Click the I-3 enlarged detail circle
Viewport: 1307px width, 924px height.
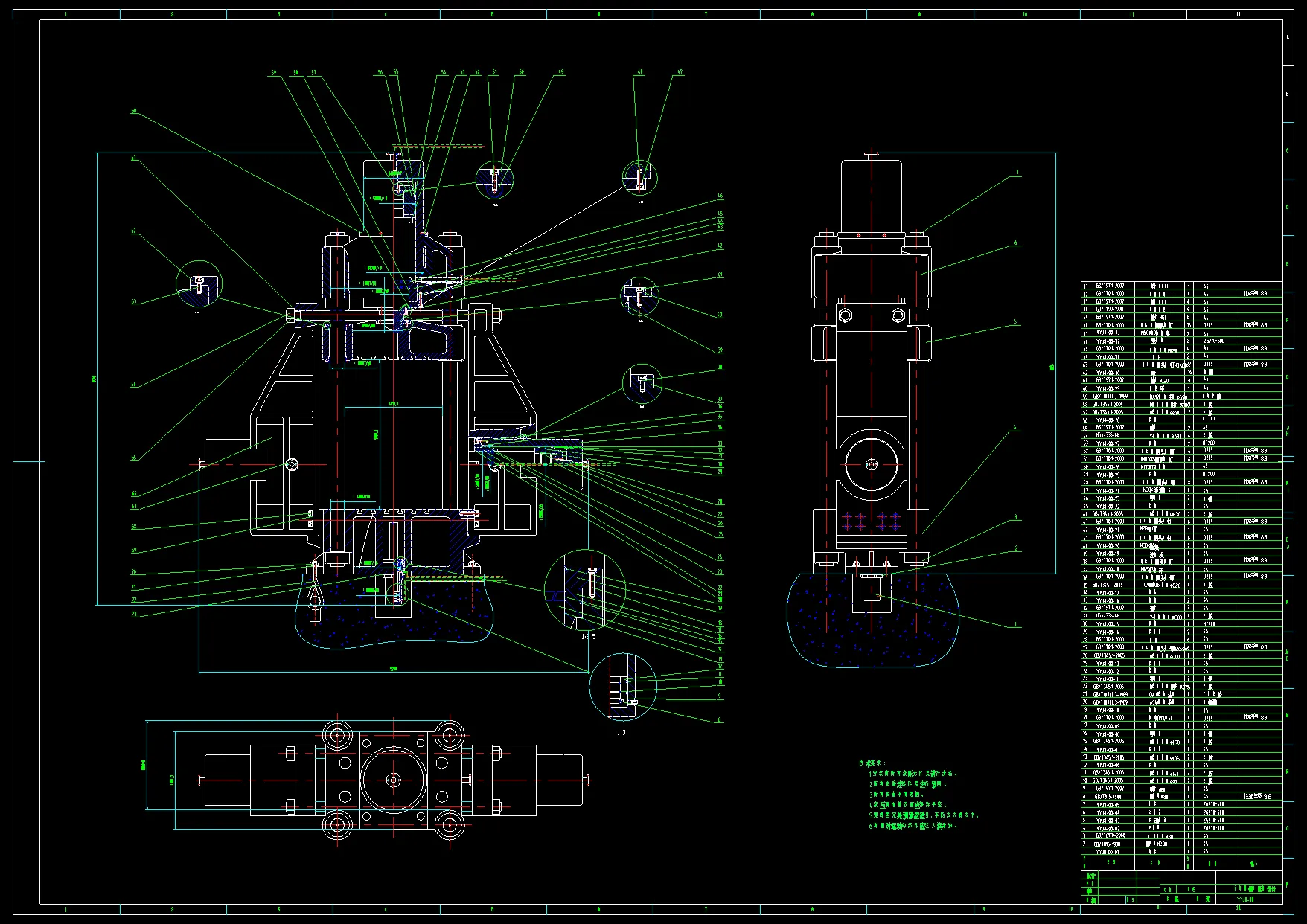coord(623,687)
